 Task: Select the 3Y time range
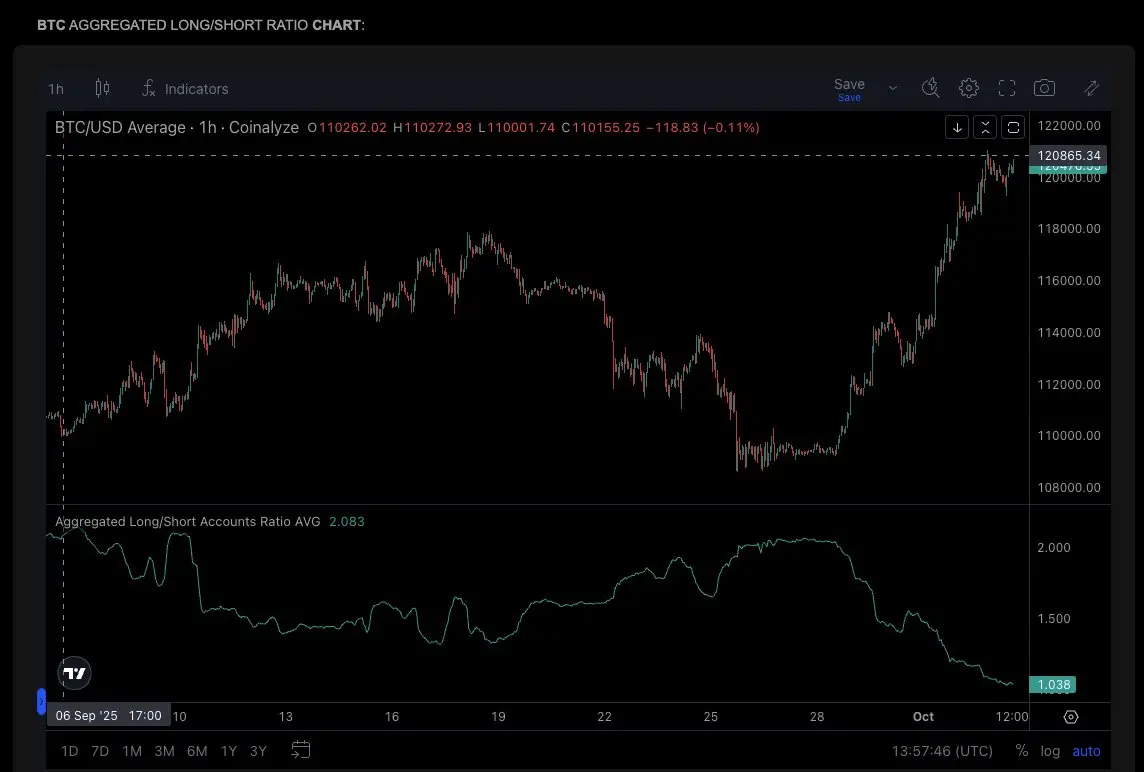tap(258, 751)
